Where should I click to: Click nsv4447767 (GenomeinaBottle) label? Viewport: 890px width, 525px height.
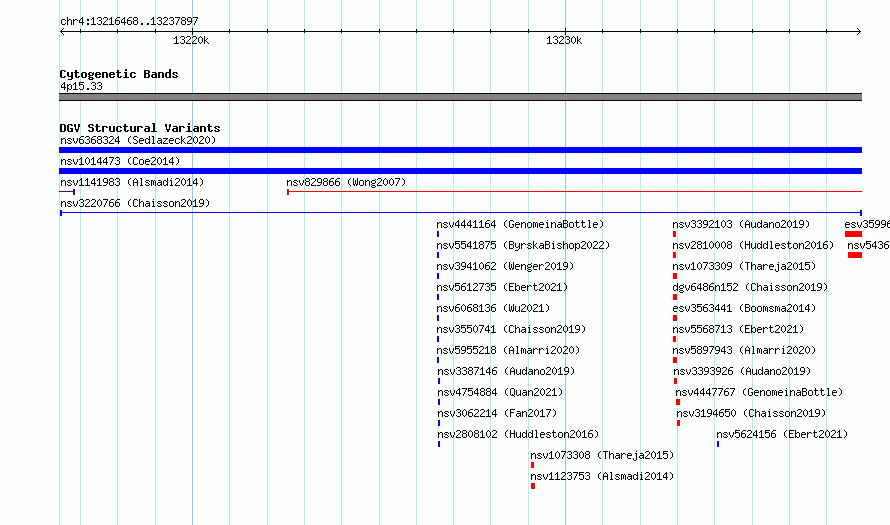coord(759,392)
